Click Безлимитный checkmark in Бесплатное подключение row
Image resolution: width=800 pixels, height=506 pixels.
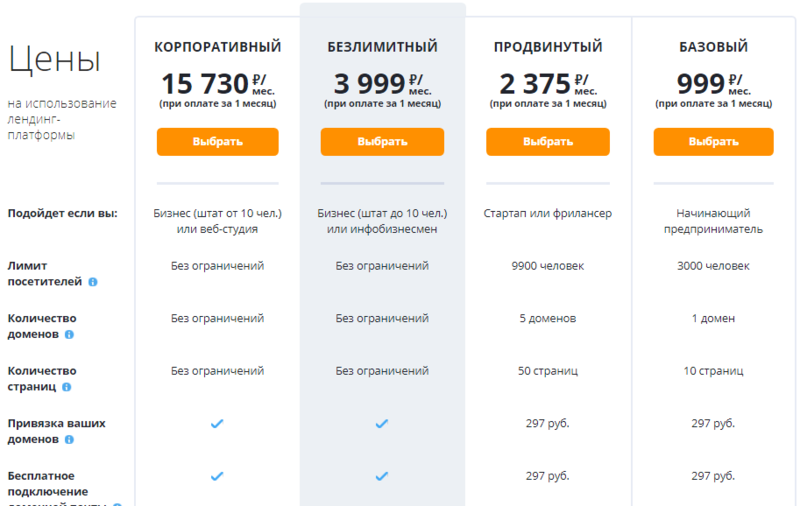[381, 476]
